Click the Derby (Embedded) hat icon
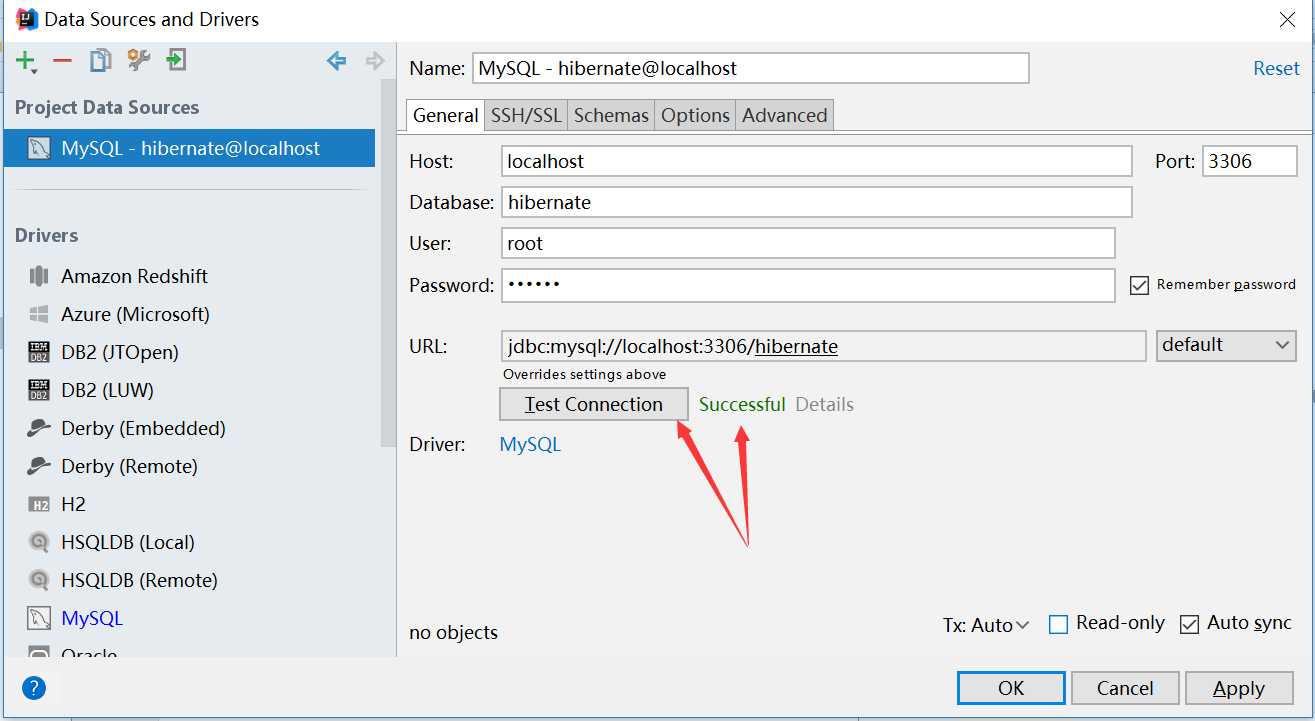1315x721 pixels. click(39, 428)
